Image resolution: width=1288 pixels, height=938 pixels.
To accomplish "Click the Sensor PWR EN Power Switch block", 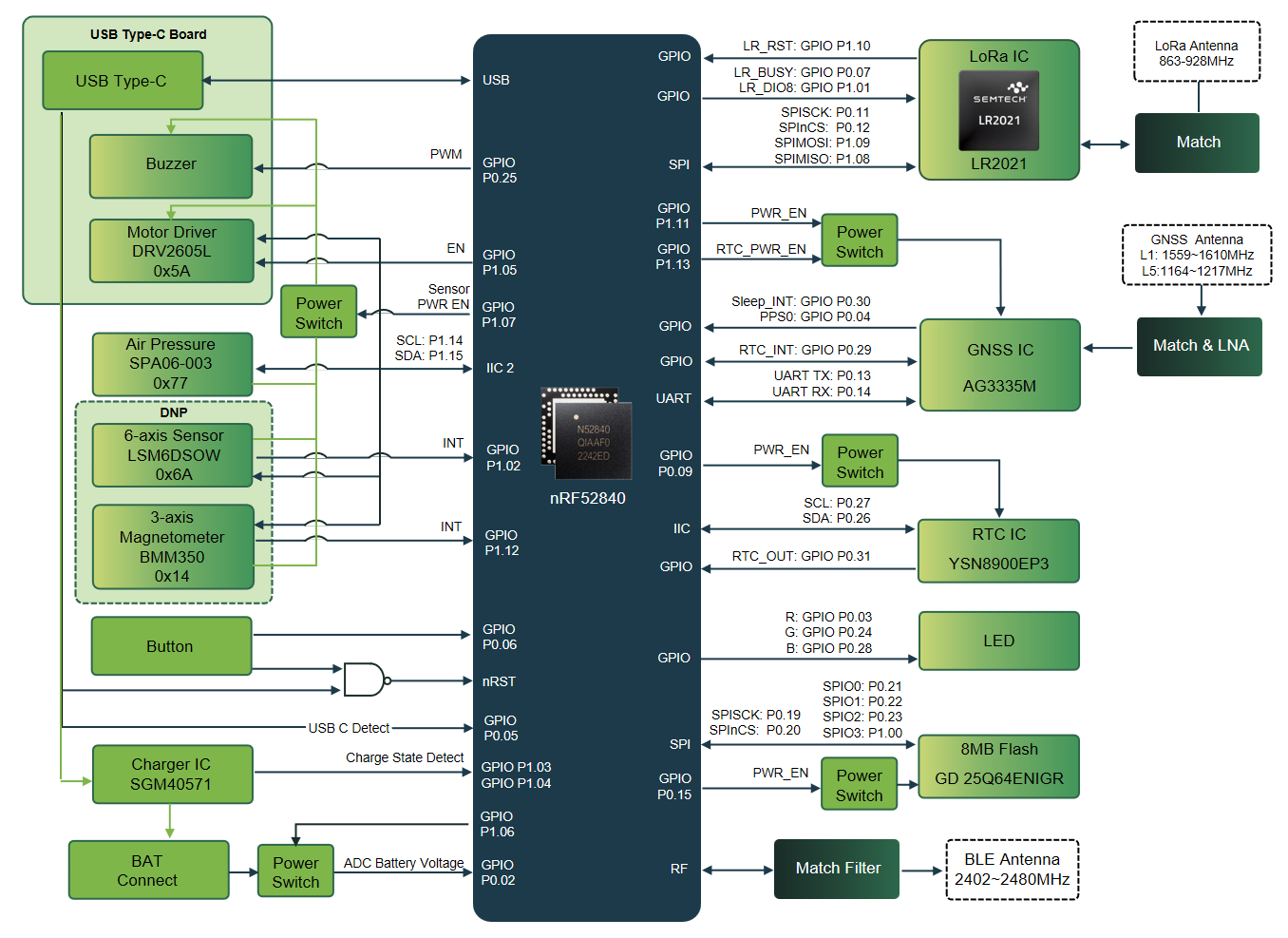I will pyautogui.click(x=319, y=312).
